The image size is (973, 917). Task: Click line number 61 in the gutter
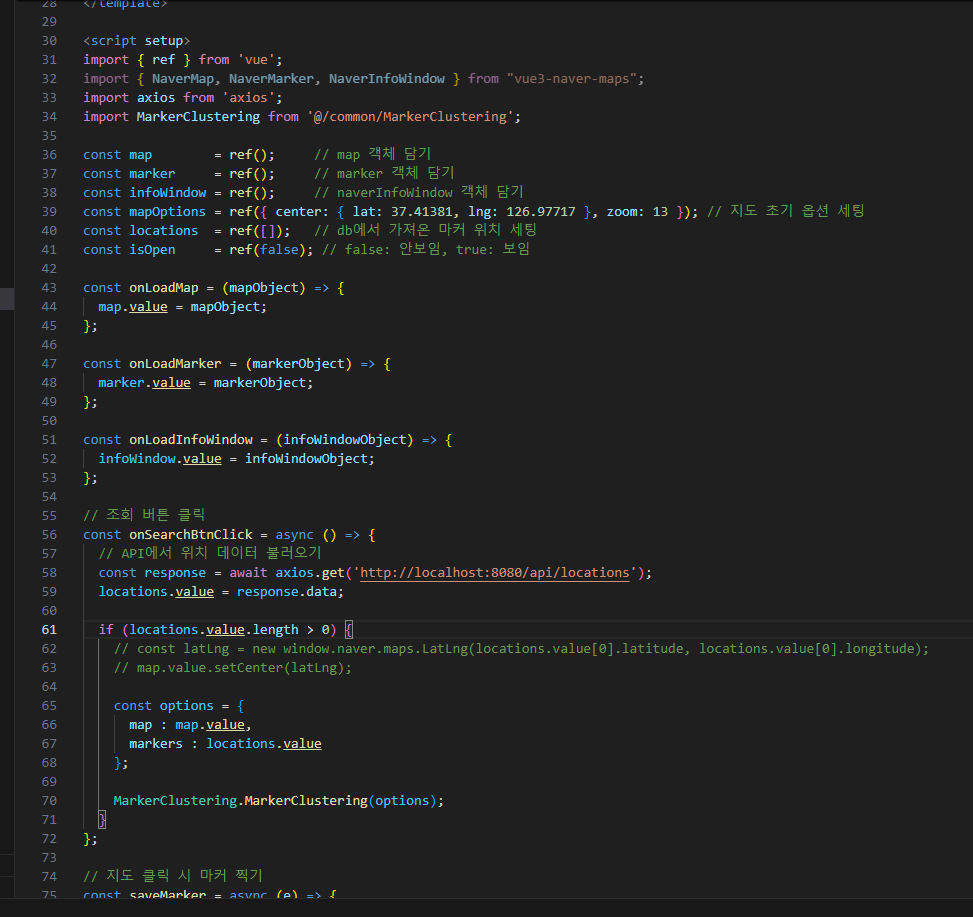49,630
